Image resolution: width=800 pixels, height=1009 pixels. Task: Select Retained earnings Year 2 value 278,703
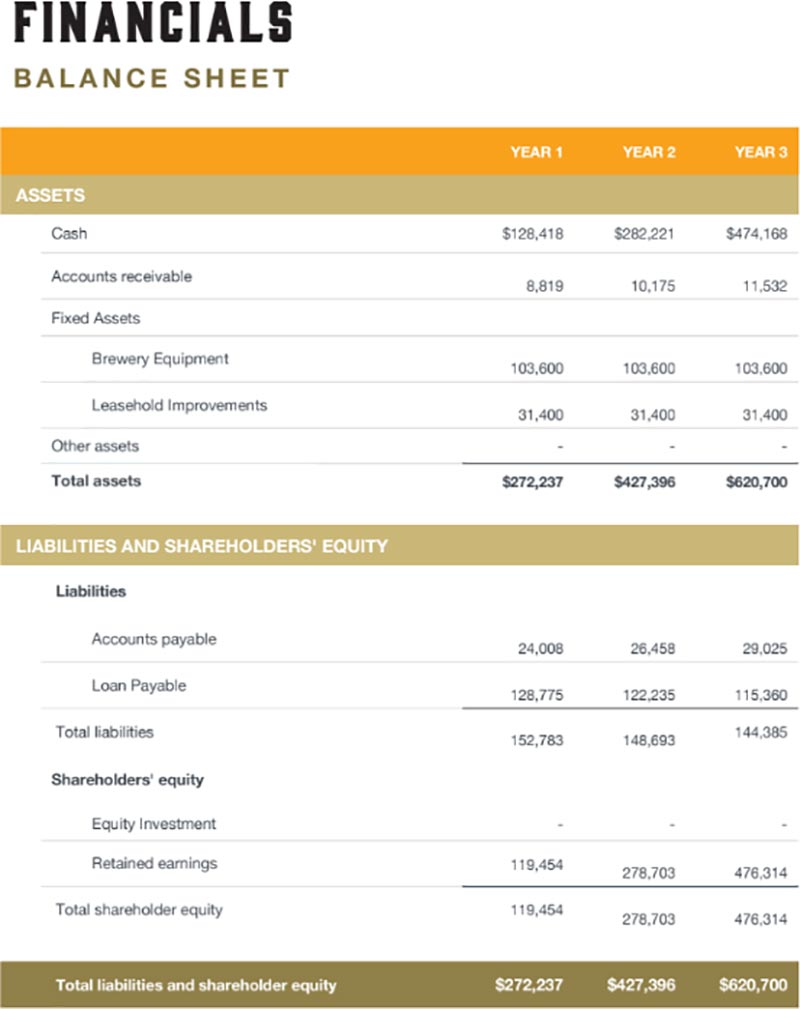tap(649, 873)
